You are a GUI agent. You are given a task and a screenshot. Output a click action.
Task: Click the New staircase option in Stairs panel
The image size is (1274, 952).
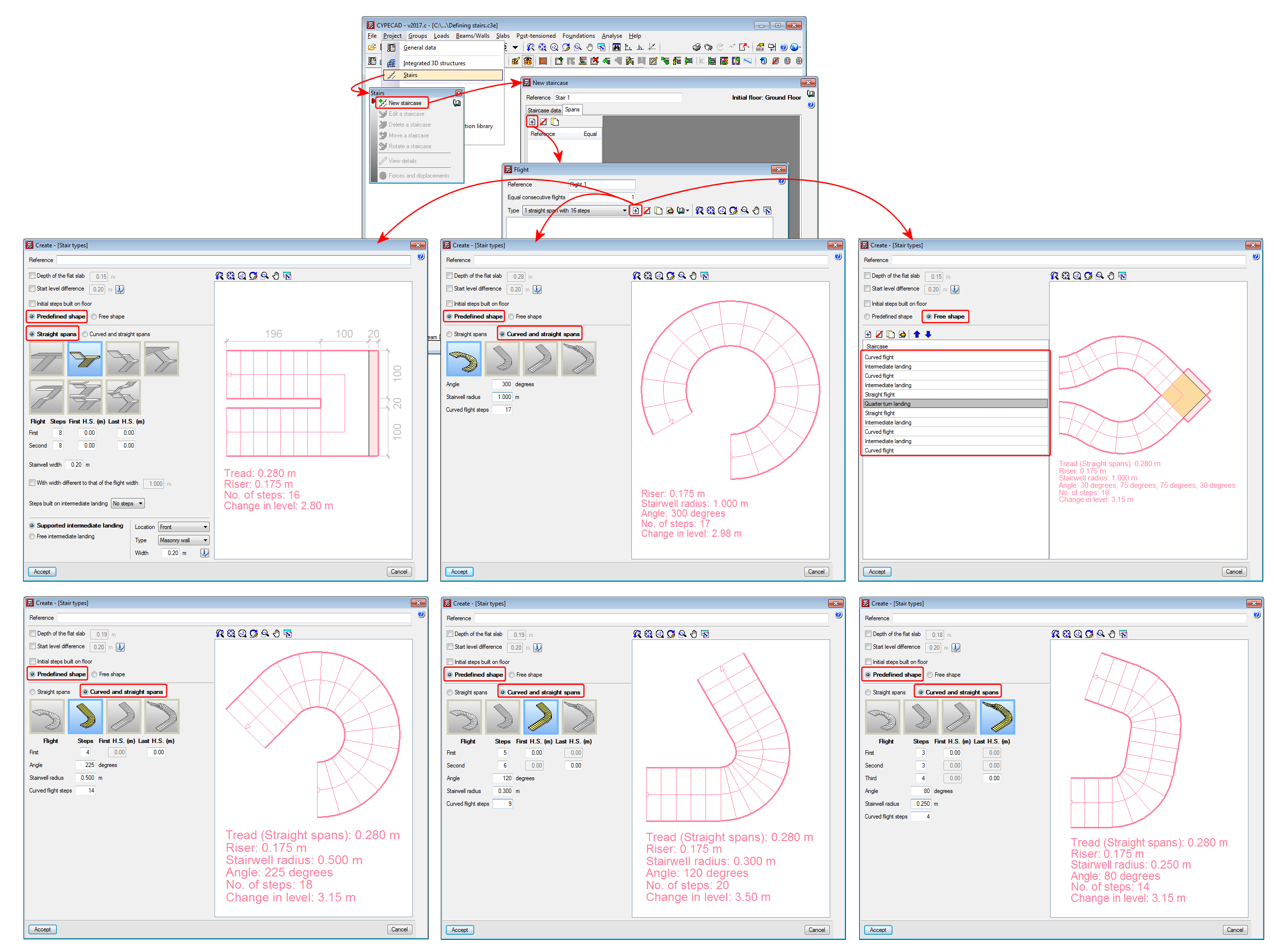click(404, 103)
